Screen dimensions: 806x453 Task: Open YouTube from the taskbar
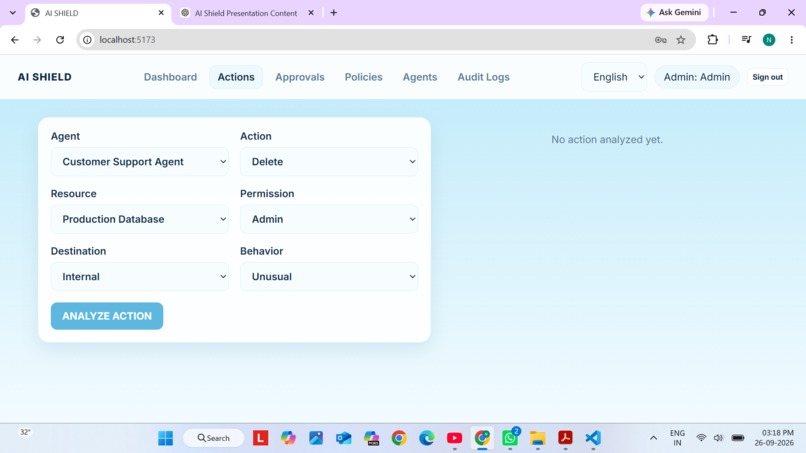454,438
